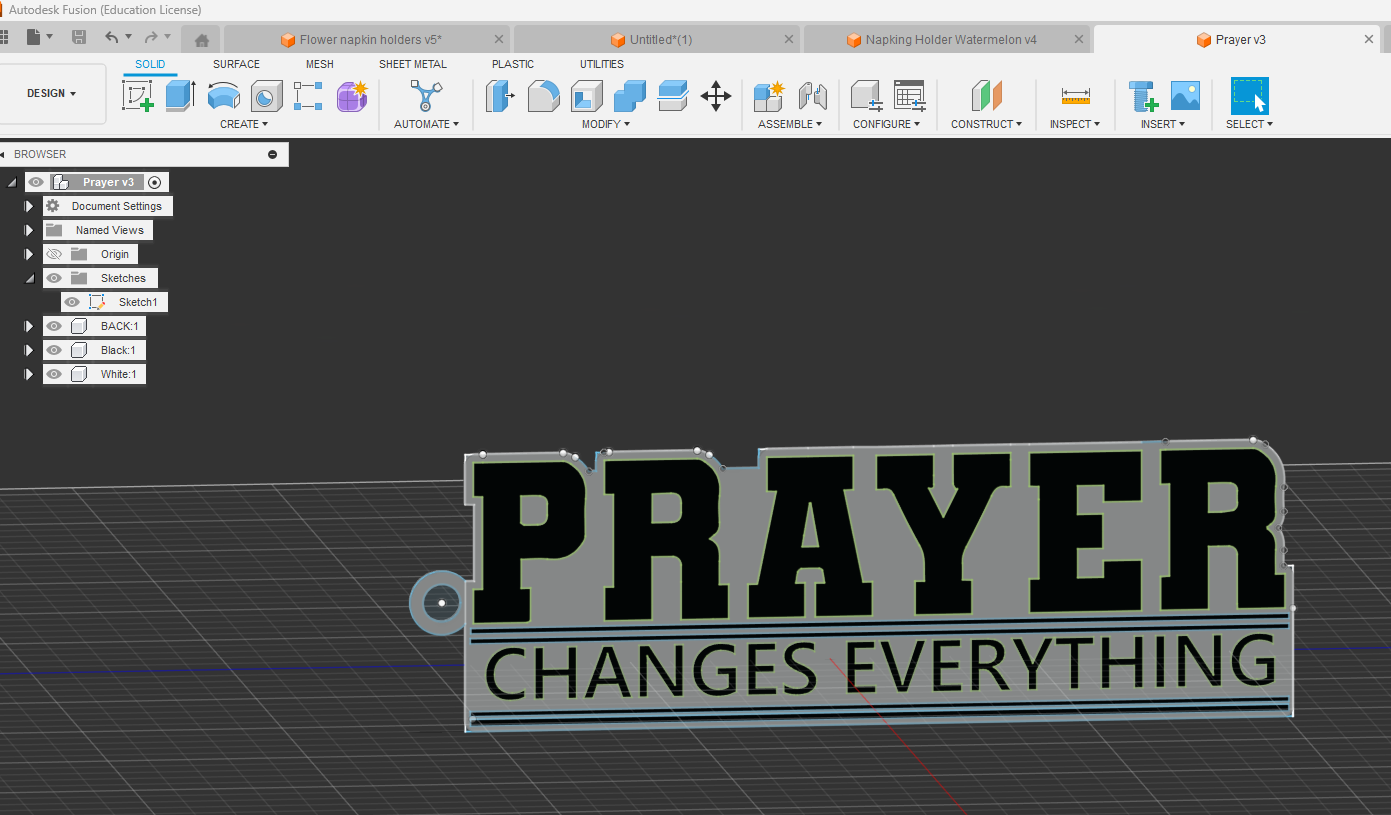Click the Insert Fastener icon

(1143, 97)
